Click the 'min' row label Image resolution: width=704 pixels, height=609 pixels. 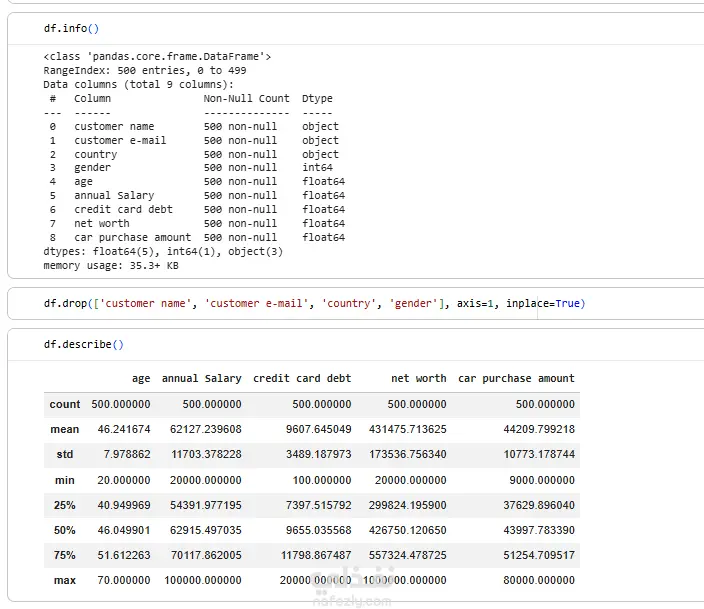(x=65, y=481)
